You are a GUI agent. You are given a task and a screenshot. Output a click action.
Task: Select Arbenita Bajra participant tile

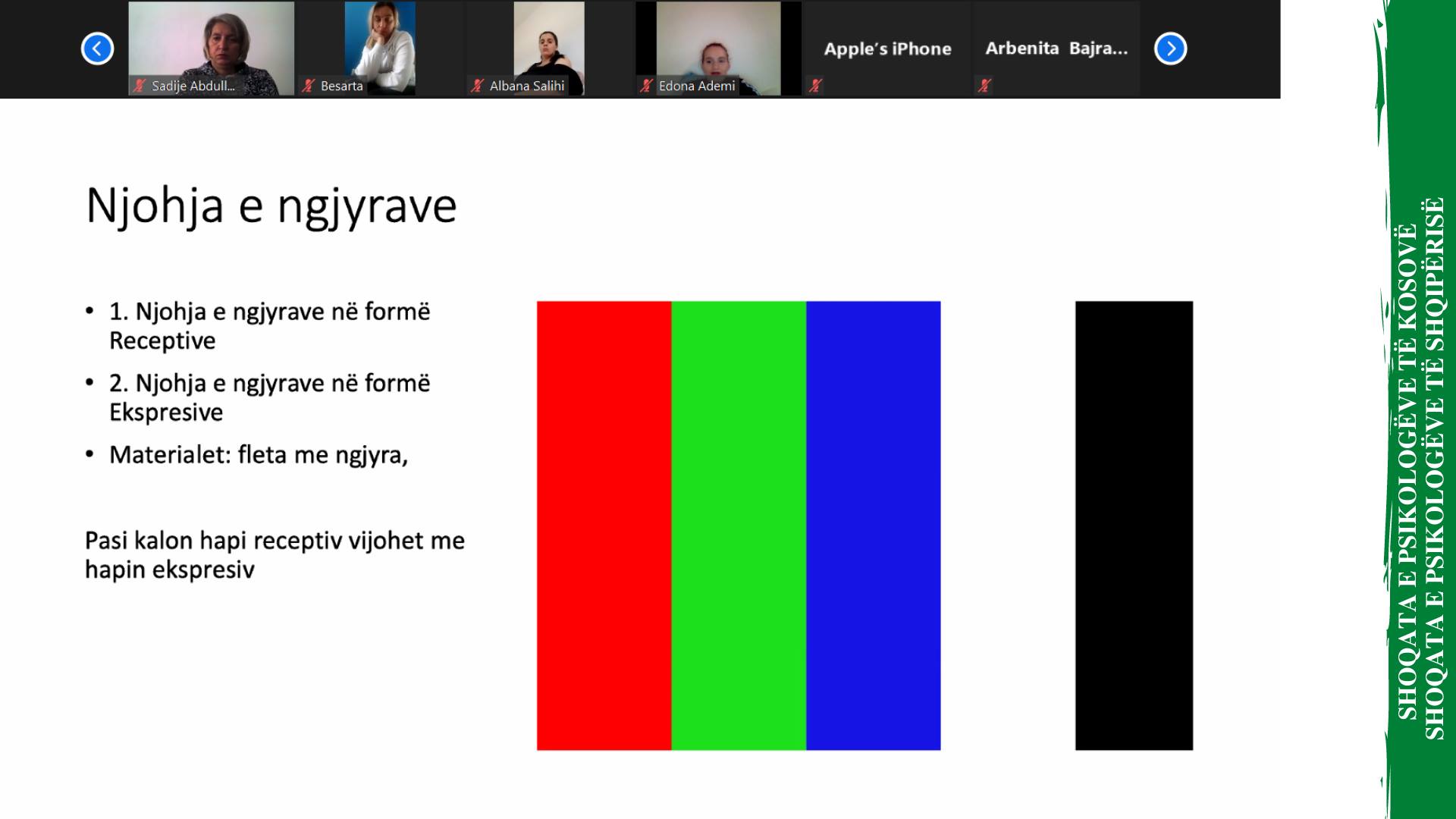point(1056,49)
